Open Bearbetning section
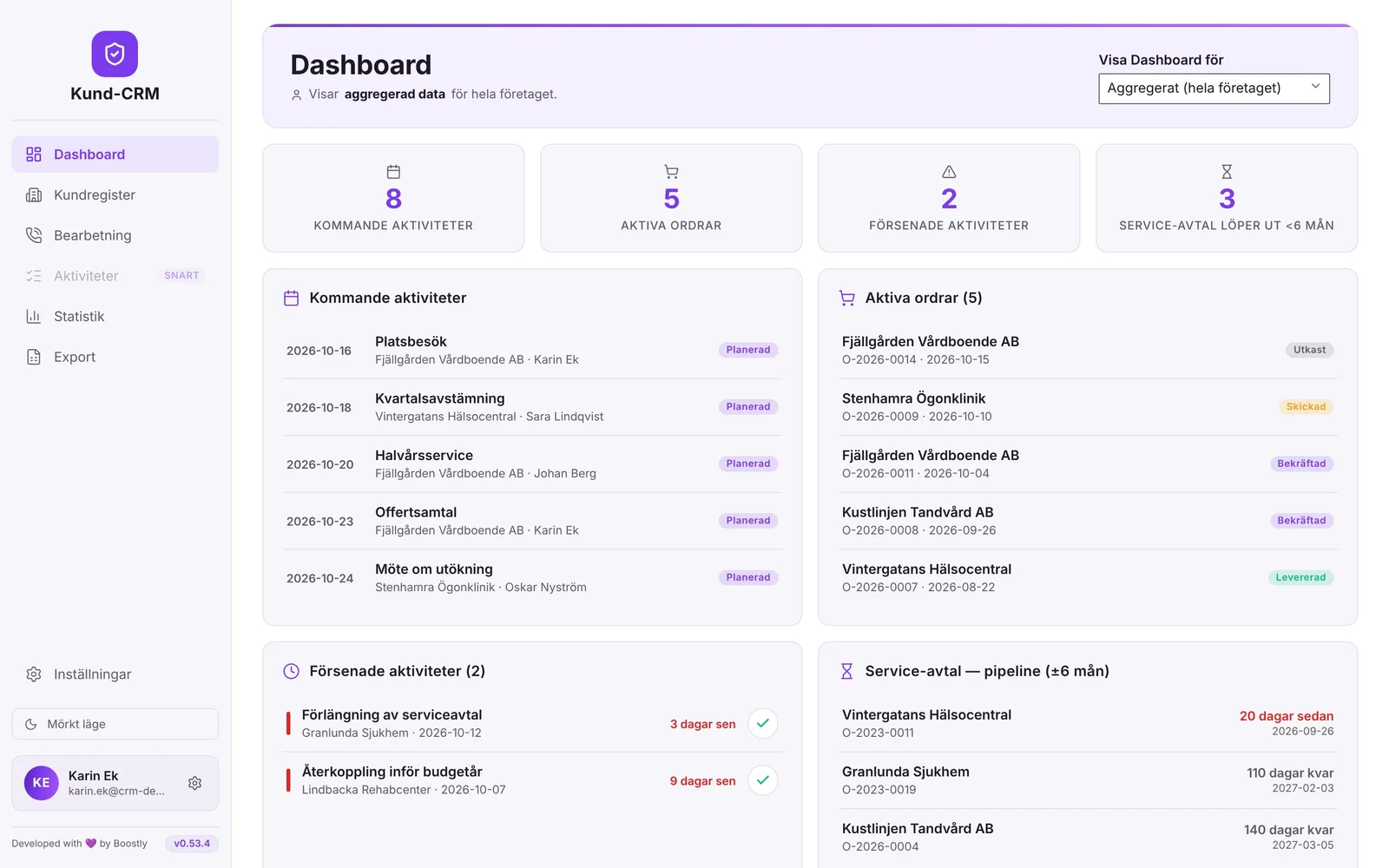This screenshot has height=868, width=1389. click(x=115, y=235)
